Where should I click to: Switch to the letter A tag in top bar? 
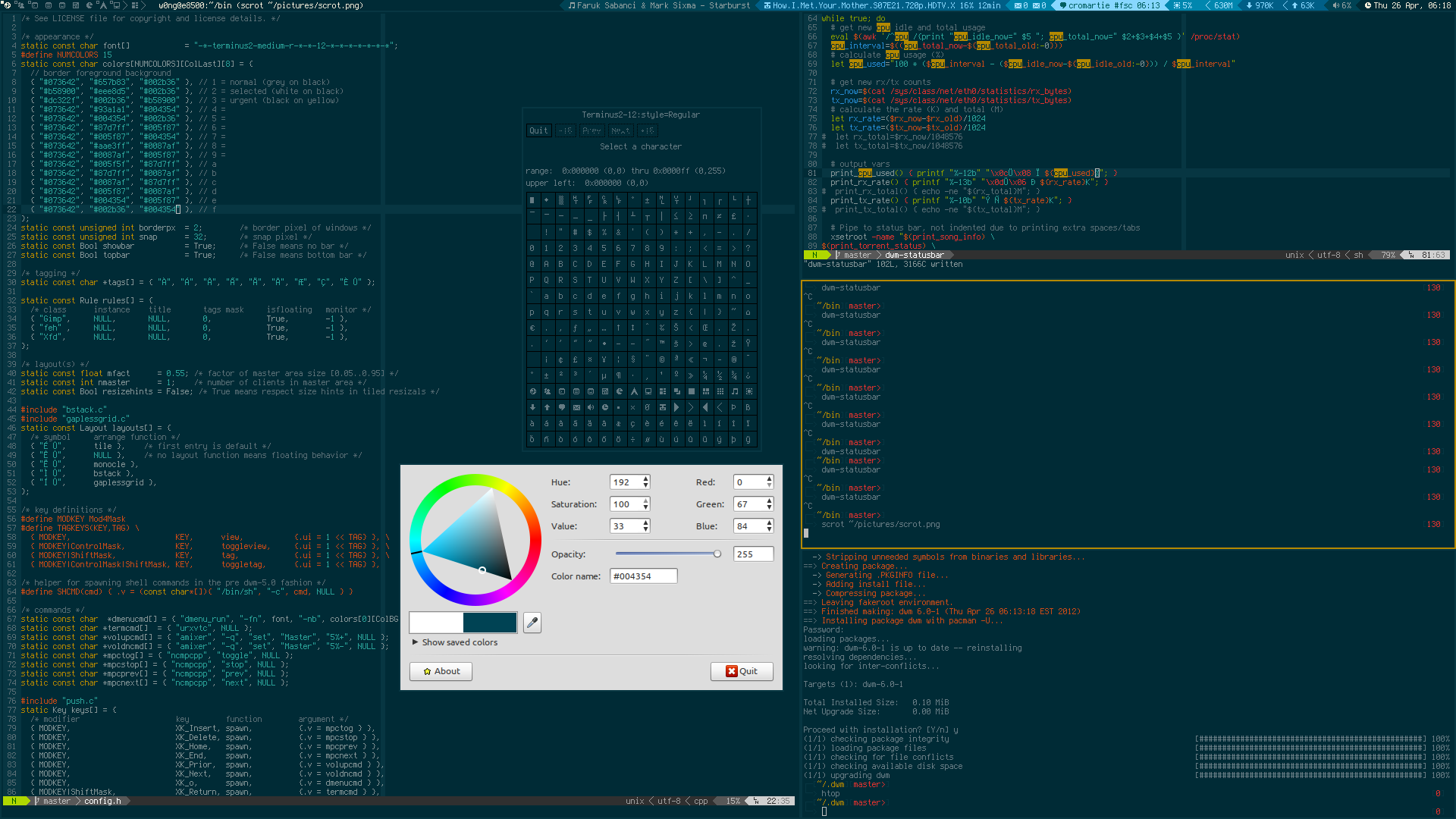point(103,5)
